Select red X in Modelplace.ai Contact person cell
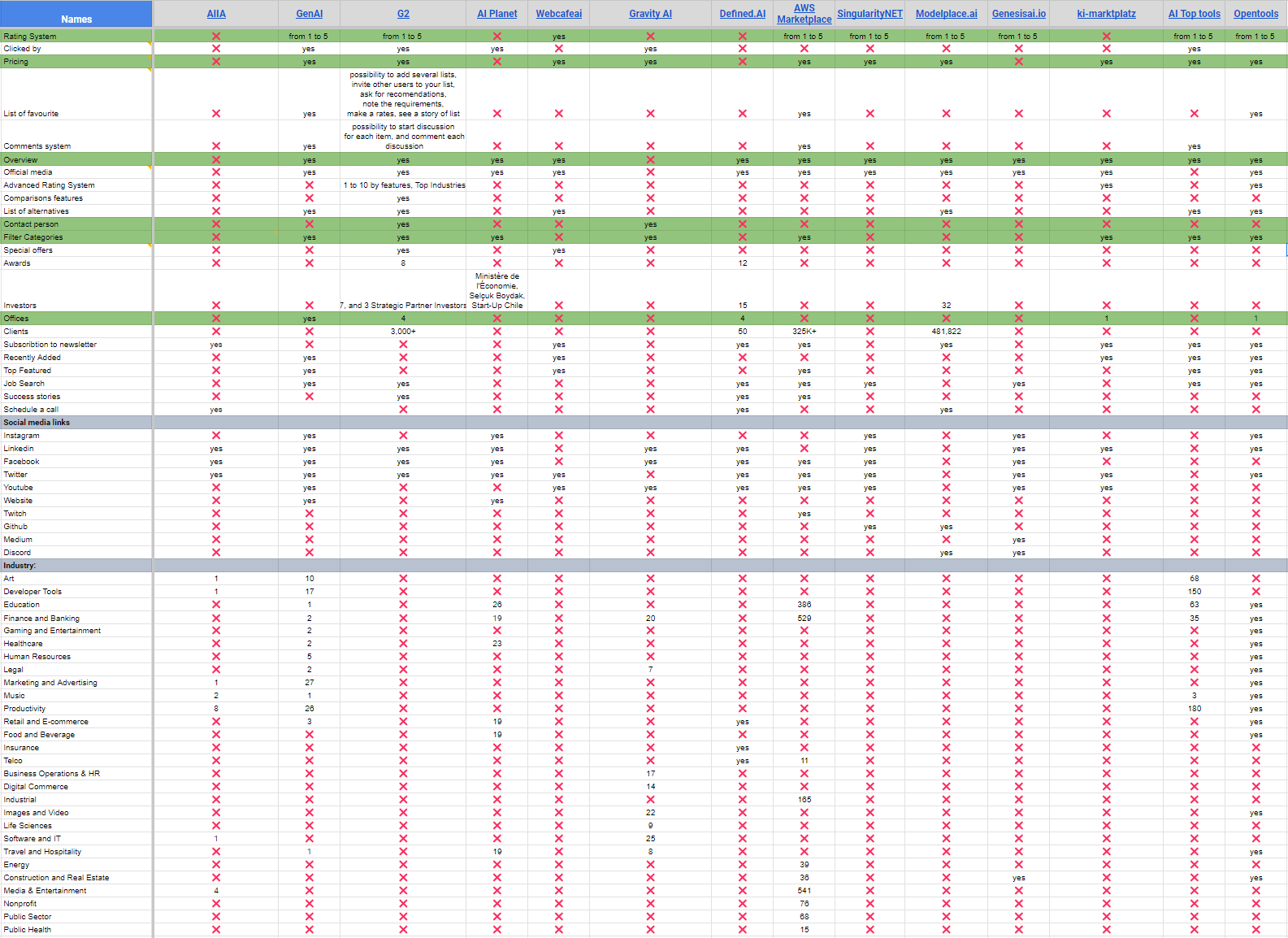 (946, 224)
